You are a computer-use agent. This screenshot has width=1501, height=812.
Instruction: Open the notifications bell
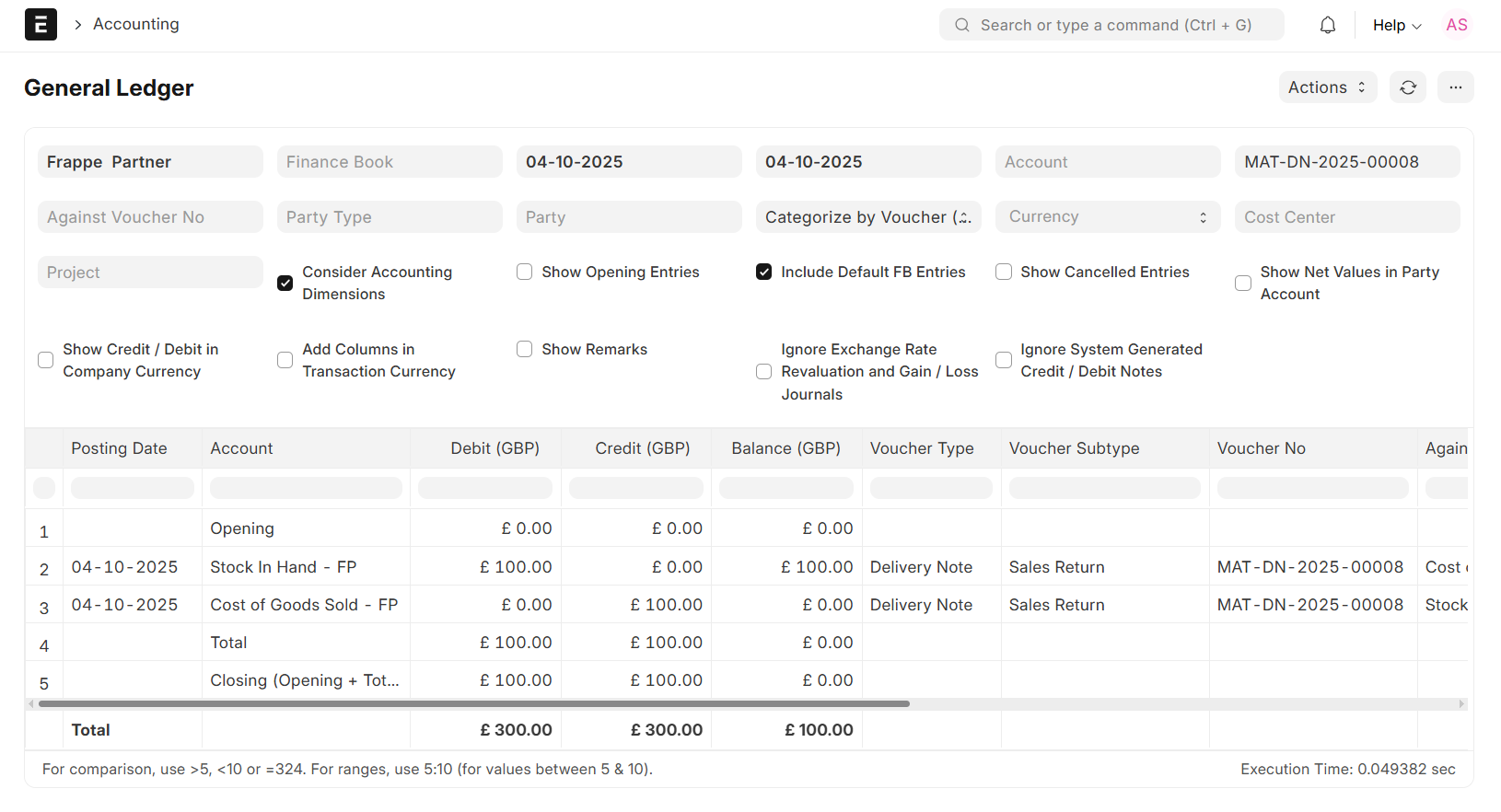1327,25
